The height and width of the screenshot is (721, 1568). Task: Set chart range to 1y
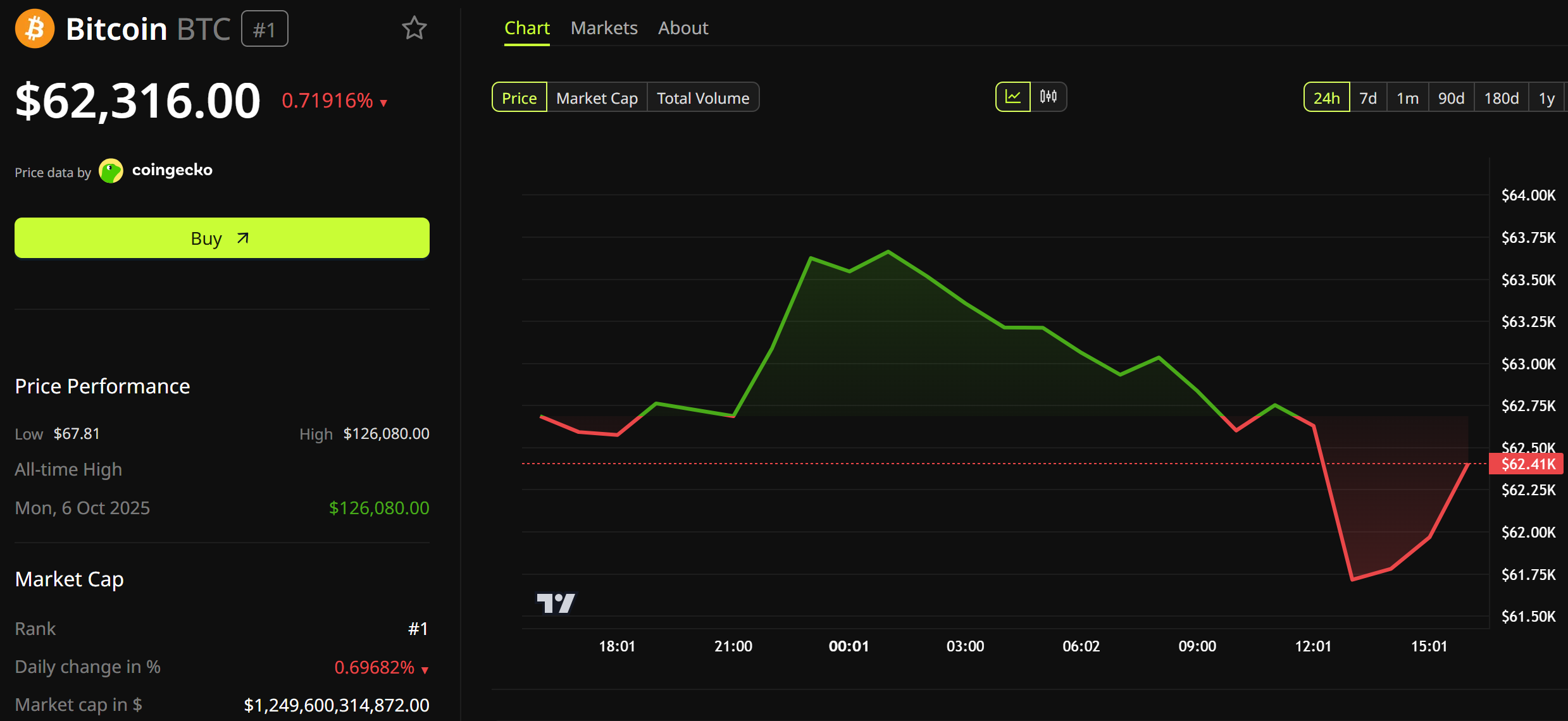pos(1546,97)
